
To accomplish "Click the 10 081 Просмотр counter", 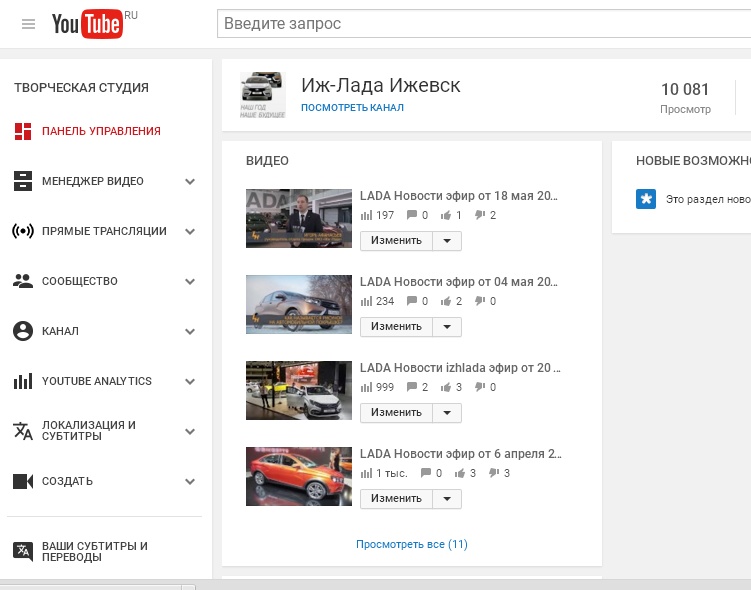I will point(685,98).
